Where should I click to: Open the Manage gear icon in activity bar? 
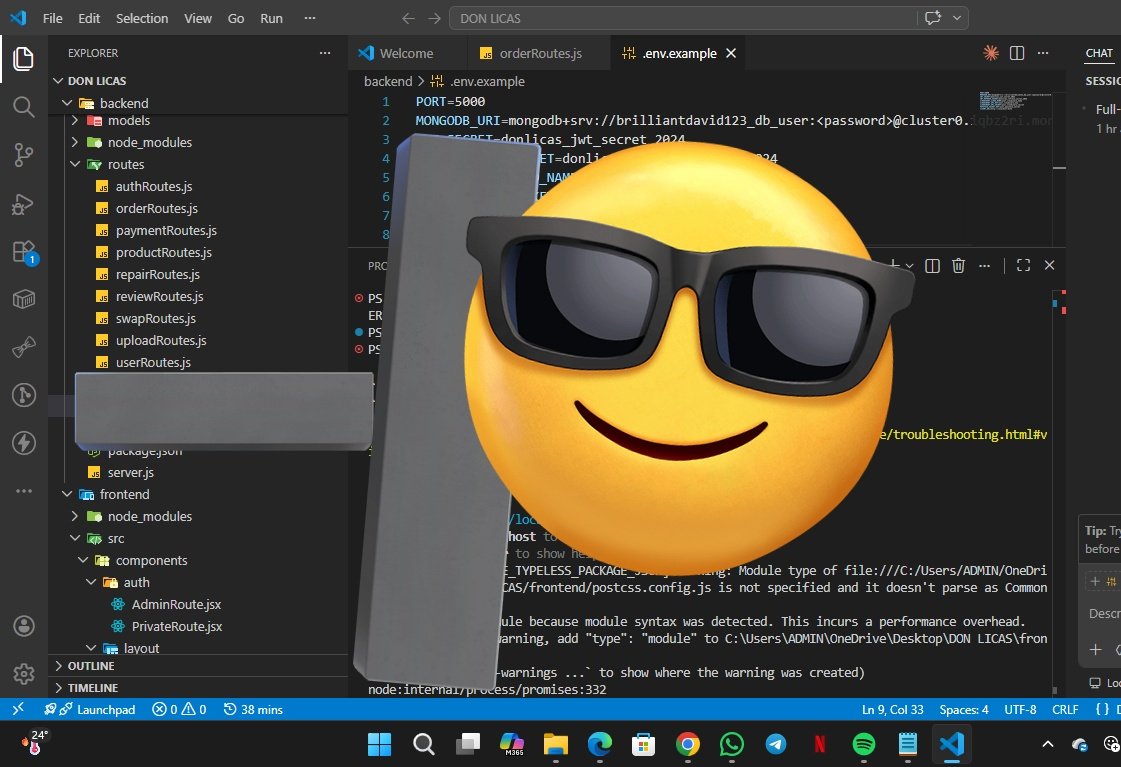(x=24, y=673)
